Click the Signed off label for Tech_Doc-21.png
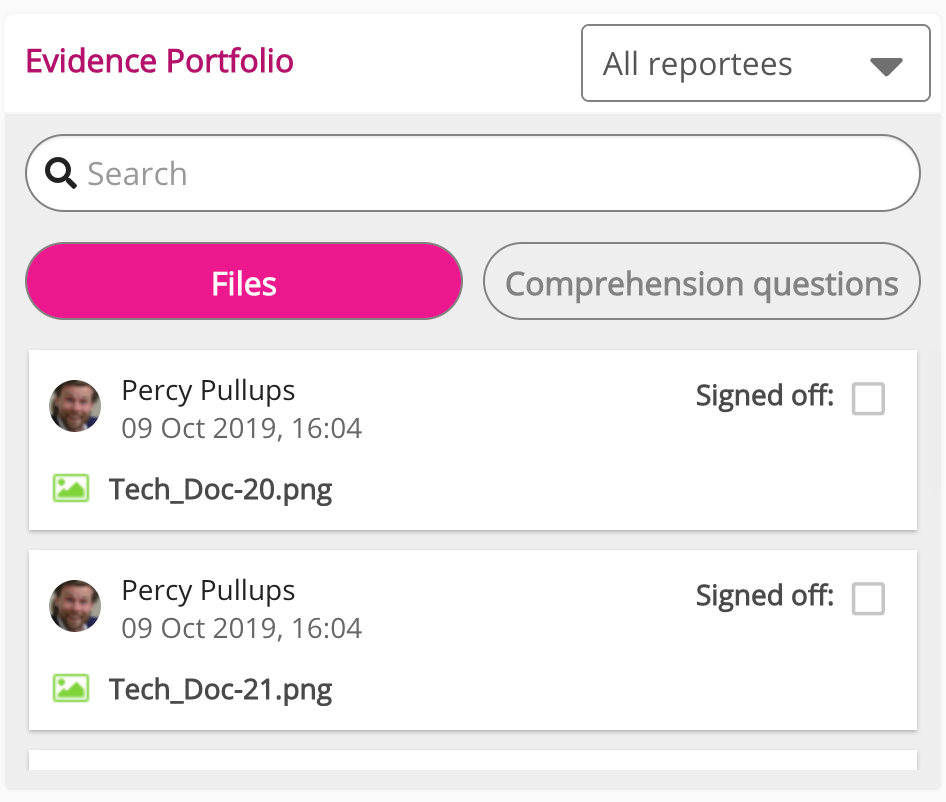The width and height of the screenshot is (946, 802). click(x=764, y=597)
